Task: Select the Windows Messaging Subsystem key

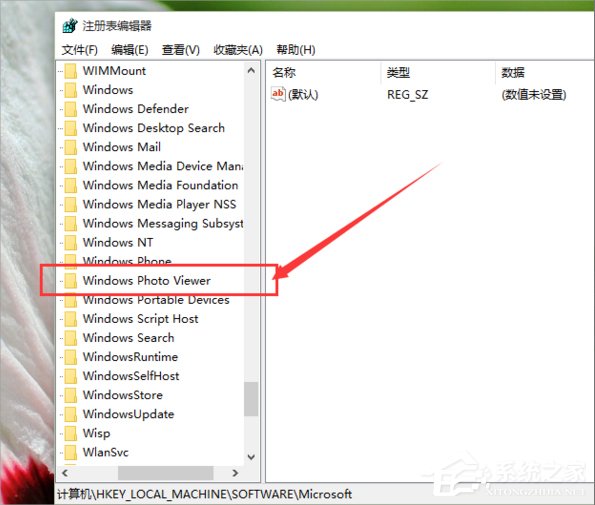Action: [163, 223]
